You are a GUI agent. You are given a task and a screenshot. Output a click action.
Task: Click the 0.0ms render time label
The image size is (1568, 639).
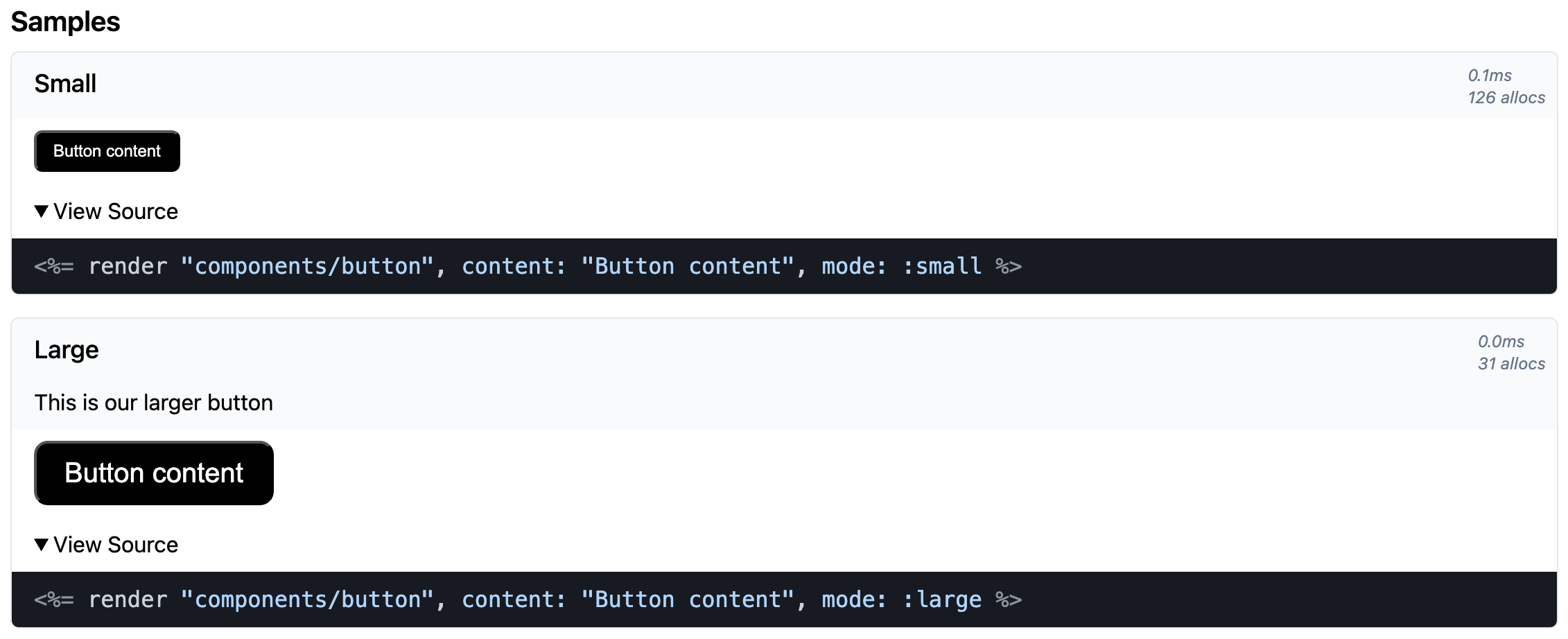tap(1501, 342)
